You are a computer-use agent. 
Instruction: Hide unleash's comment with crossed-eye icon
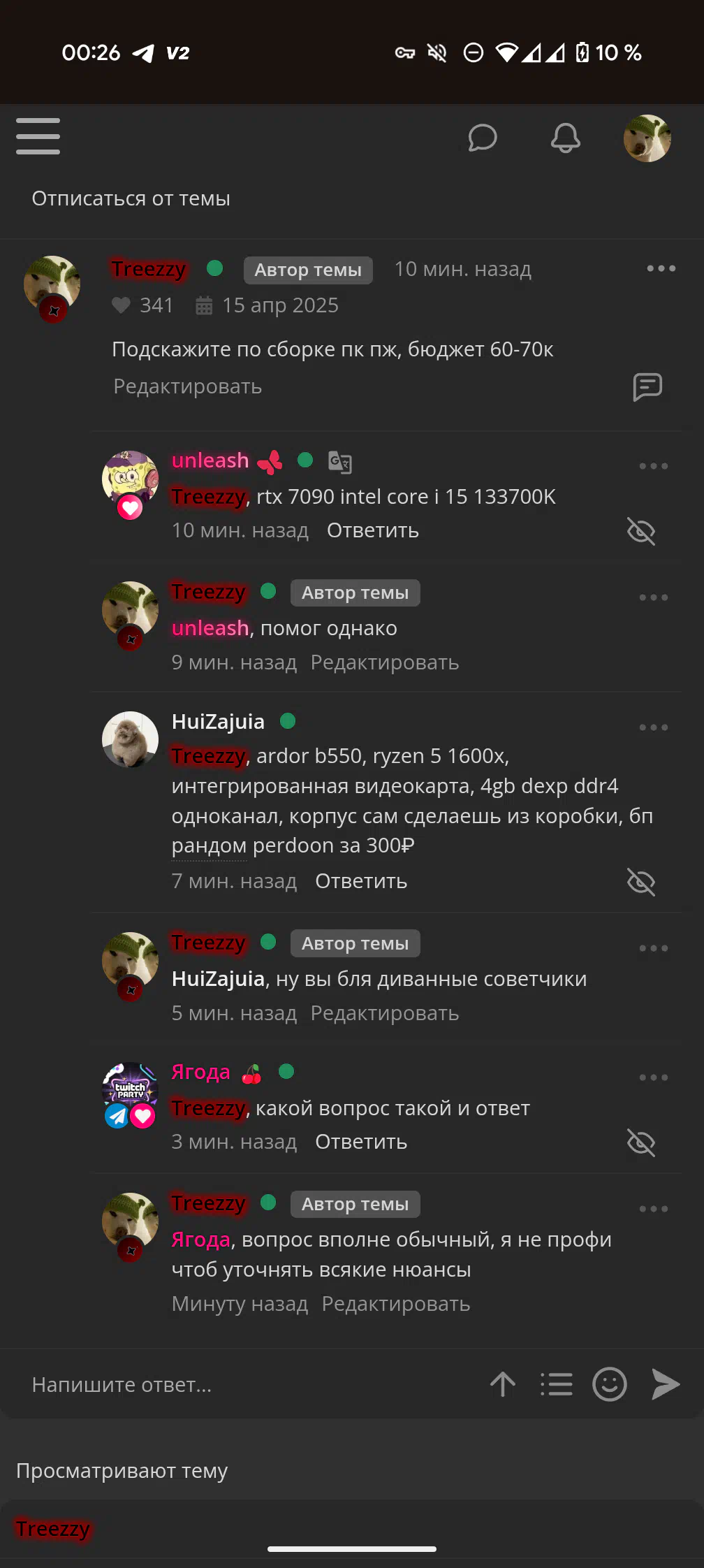pos(641,531)
